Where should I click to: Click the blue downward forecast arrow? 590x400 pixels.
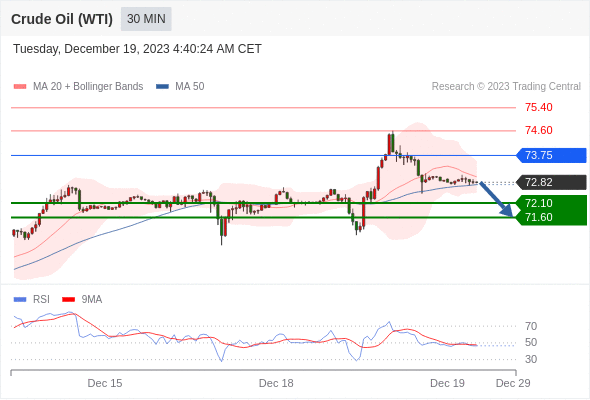(x=497, y=199)
